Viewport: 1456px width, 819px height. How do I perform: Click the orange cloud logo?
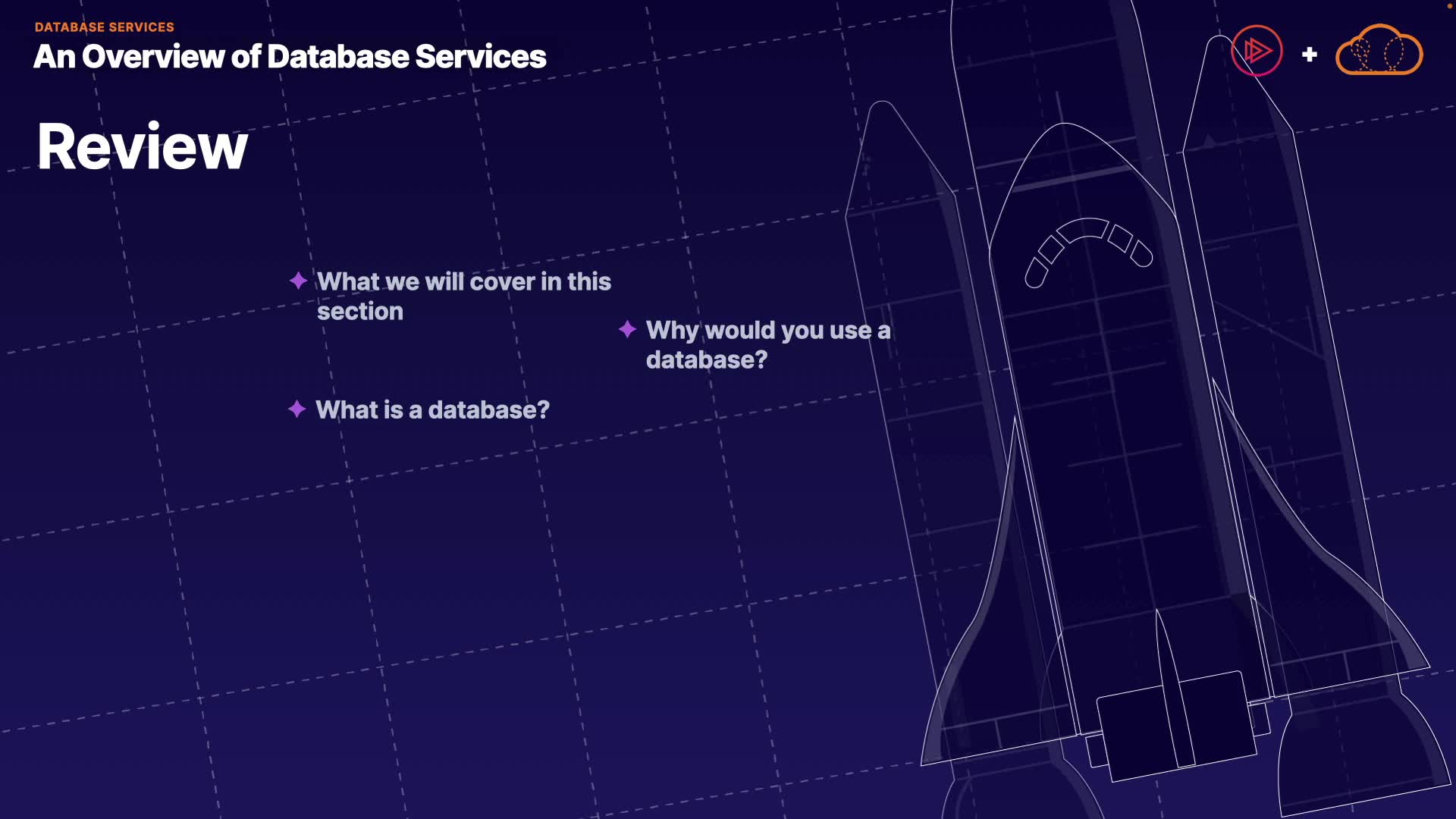click(1379, 51)
